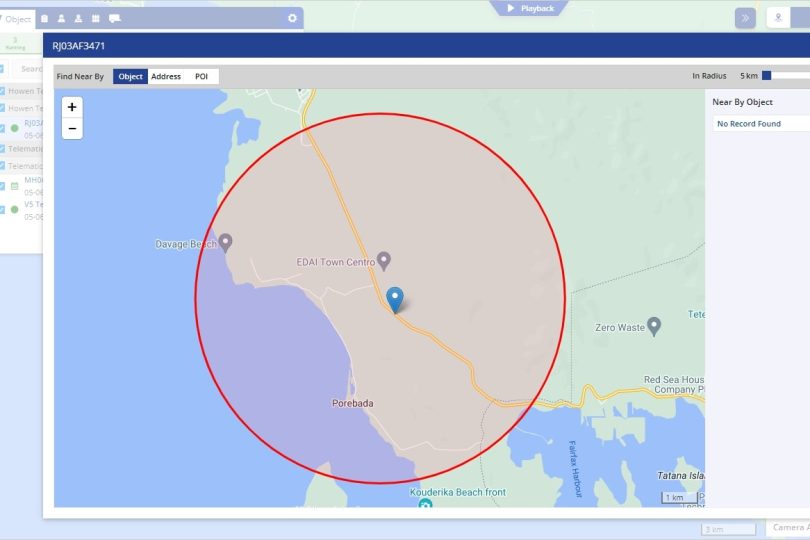Toggle checkbox beside RJ03A vehicle entry
The height and width of the screenshot is (540, 810).
click(x=2, y=128)
